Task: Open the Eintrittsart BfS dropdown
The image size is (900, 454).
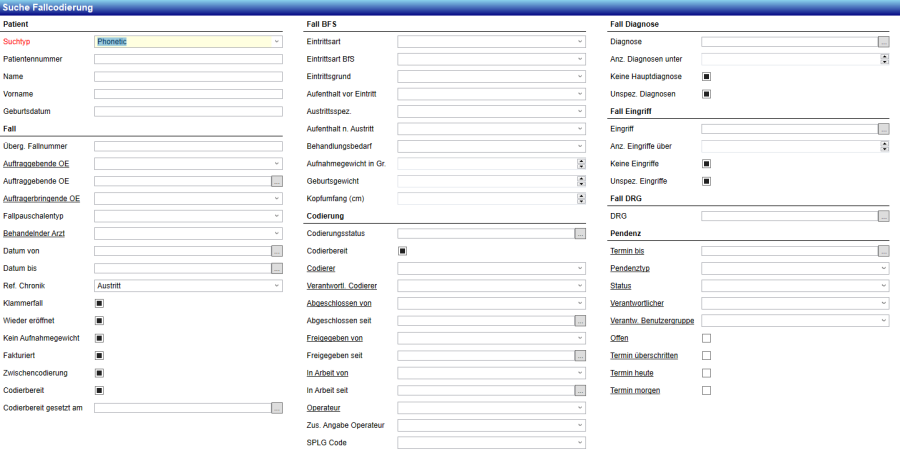Action: 491,59
